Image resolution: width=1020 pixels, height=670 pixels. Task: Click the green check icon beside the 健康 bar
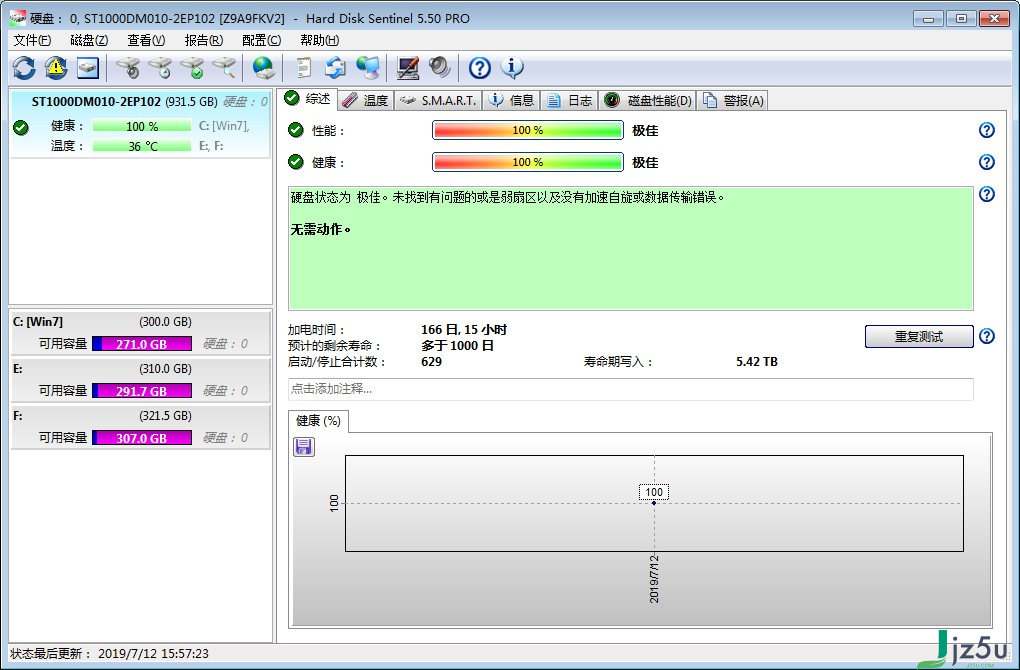click(x=296, y=162)
